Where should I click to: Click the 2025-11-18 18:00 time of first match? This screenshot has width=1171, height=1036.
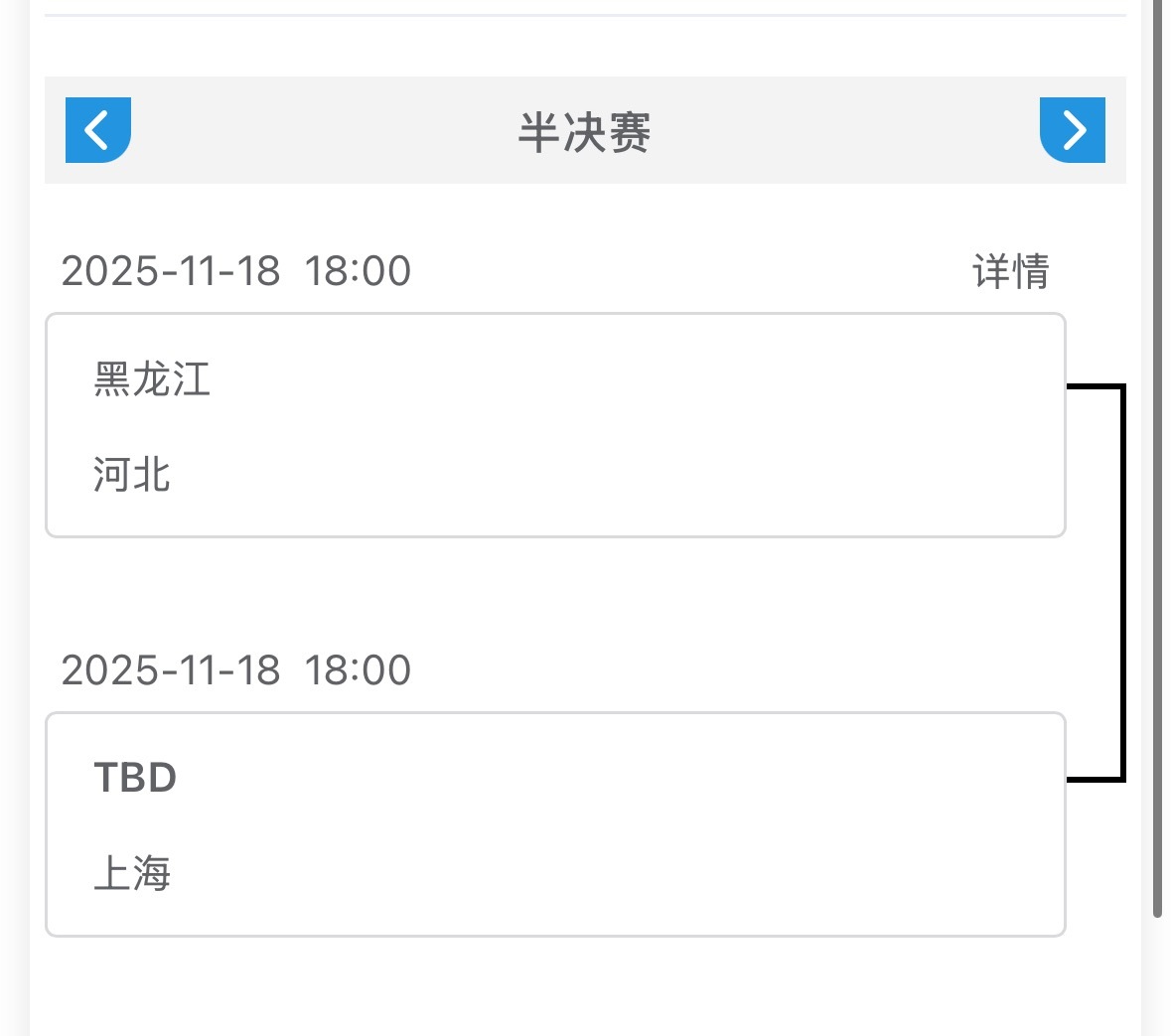[x=235, y=270]
